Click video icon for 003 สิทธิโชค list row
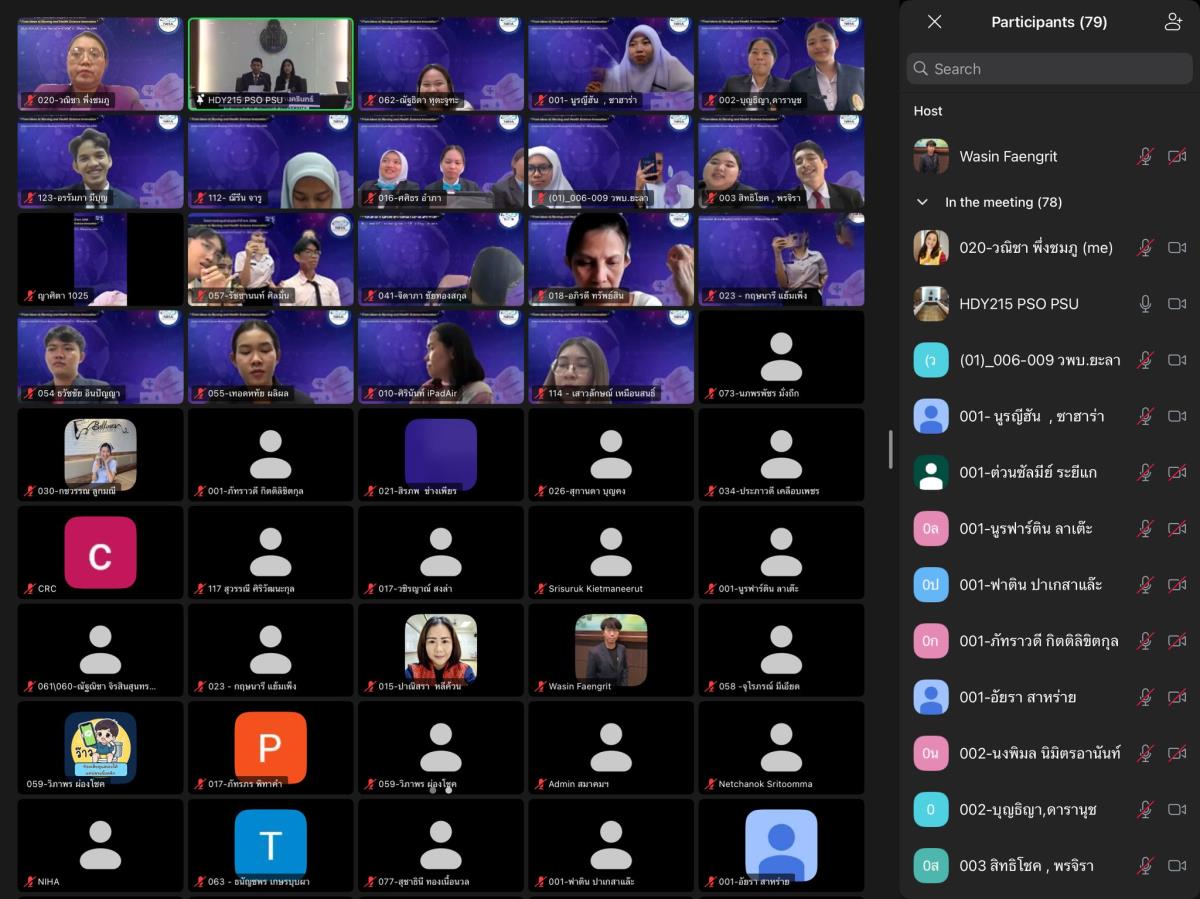The height and width of the screenshot is (899, 1200). (1177, 865)
